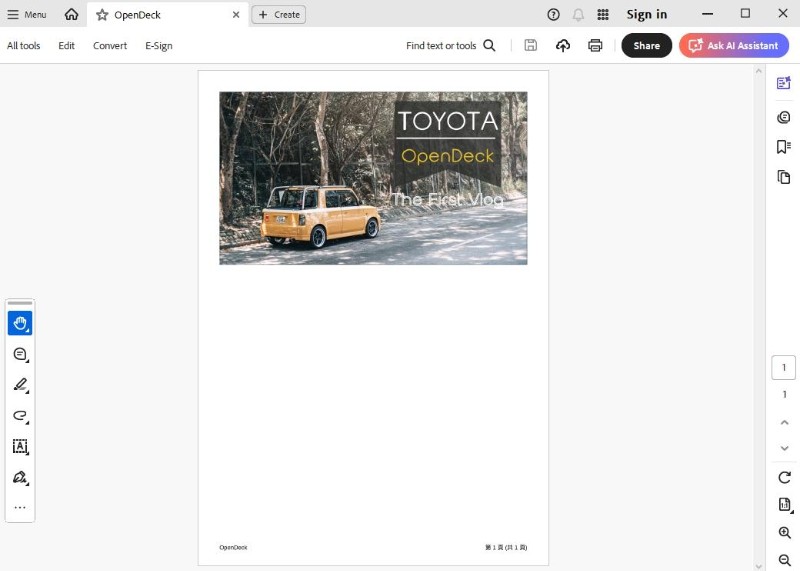This screenshot has height=571, width=800.
Task: Select the Add comment tool
Action: pyautogui.click(x=20, y=354)
